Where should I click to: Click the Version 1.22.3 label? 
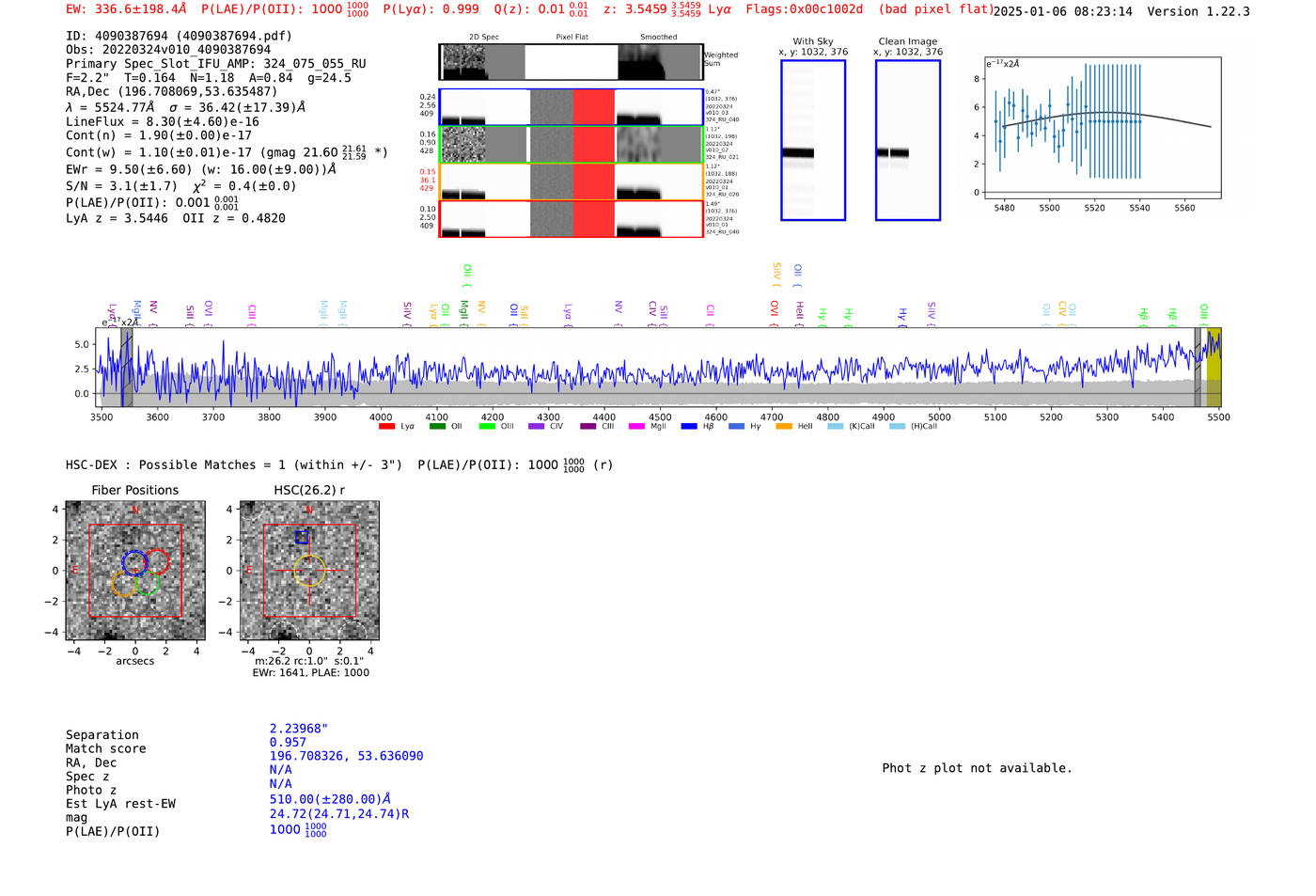1198,11
